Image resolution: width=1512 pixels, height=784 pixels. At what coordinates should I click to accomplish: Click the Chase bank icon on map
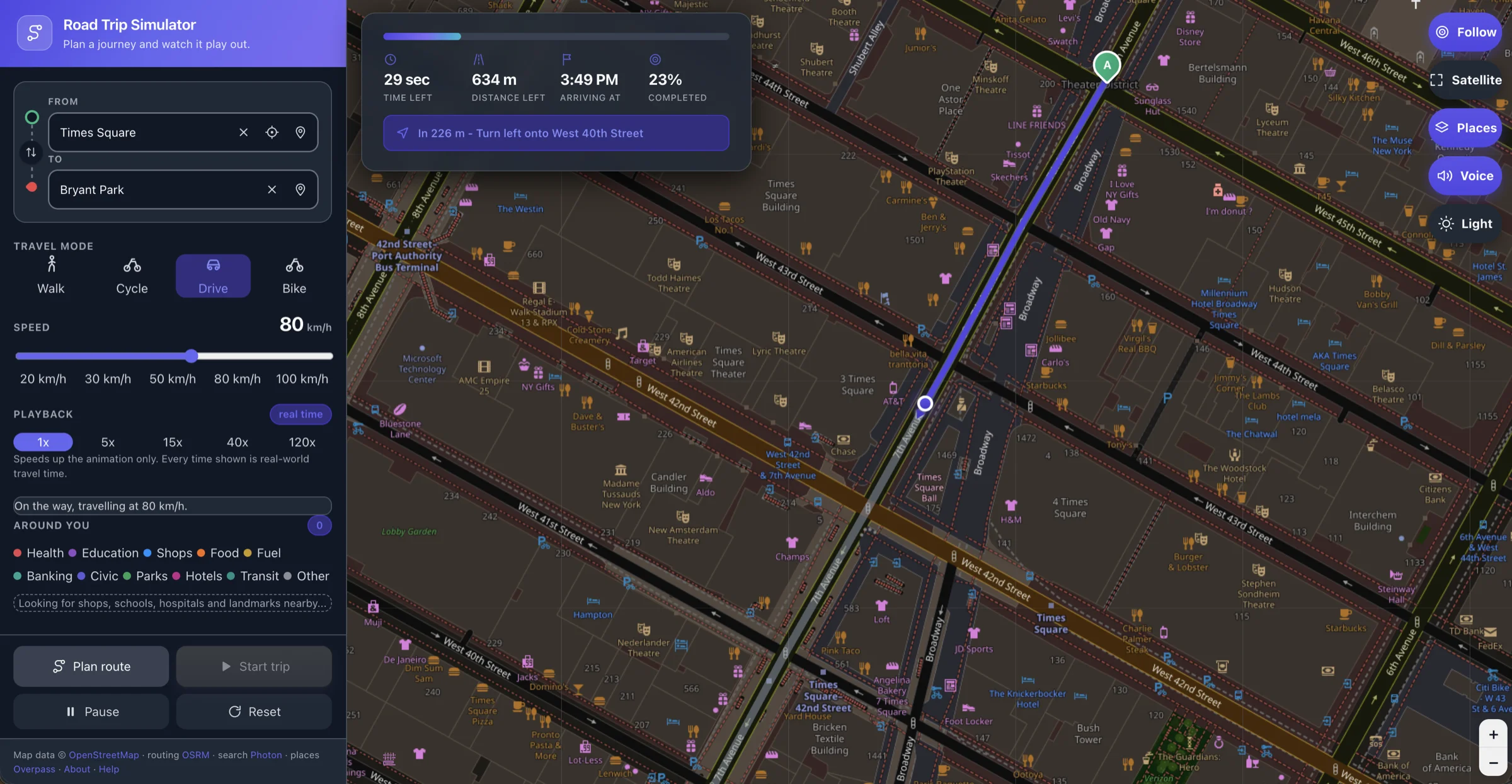[843, 440]
